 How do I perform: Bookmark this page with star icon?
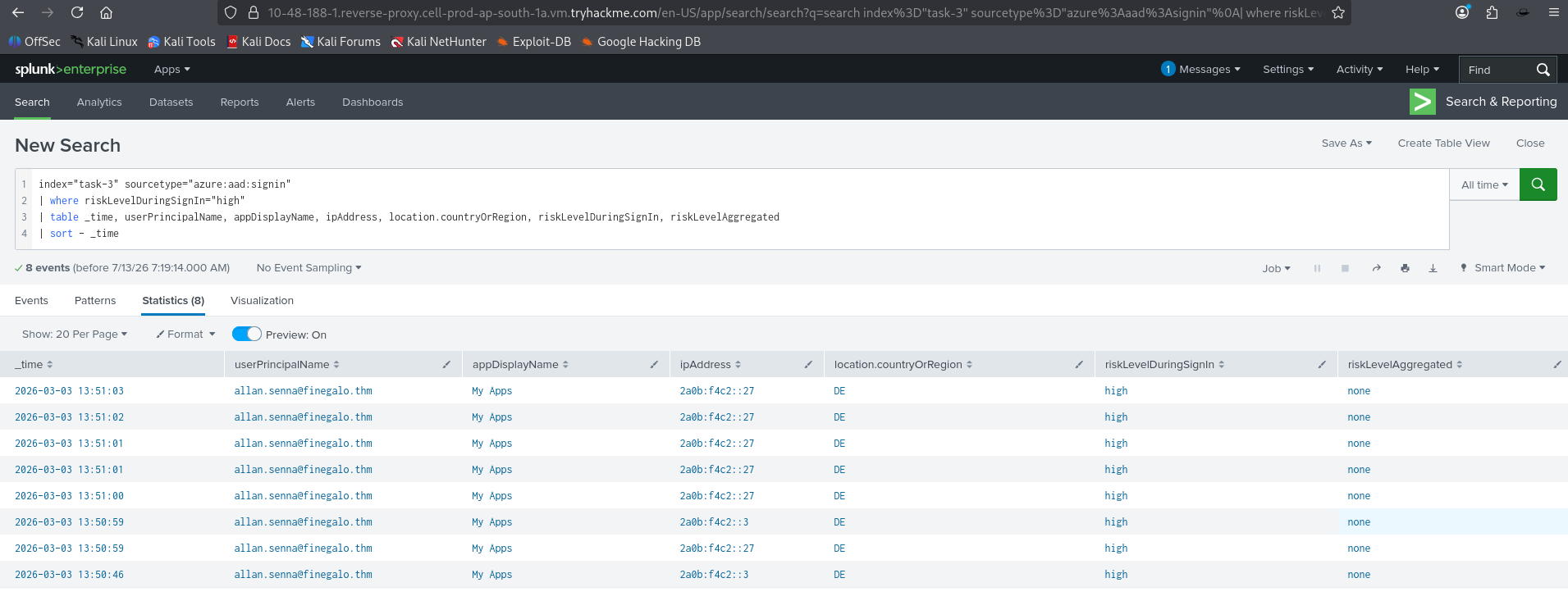1338,12
